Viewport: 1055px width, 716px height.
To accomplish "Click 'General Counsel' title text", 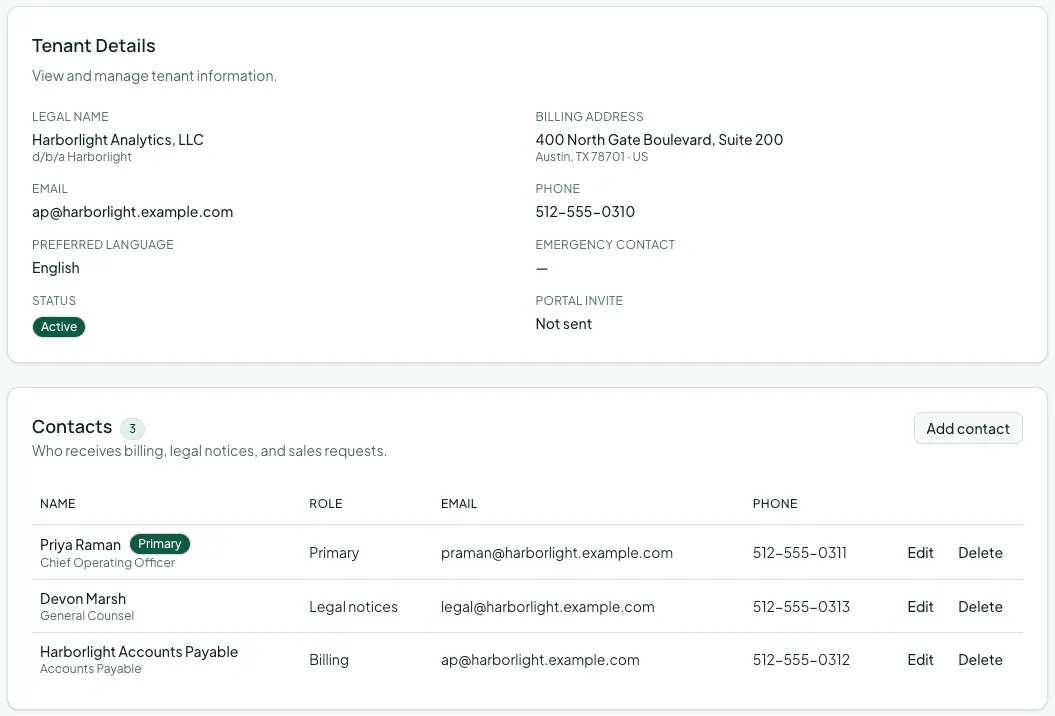I will 87,616.
